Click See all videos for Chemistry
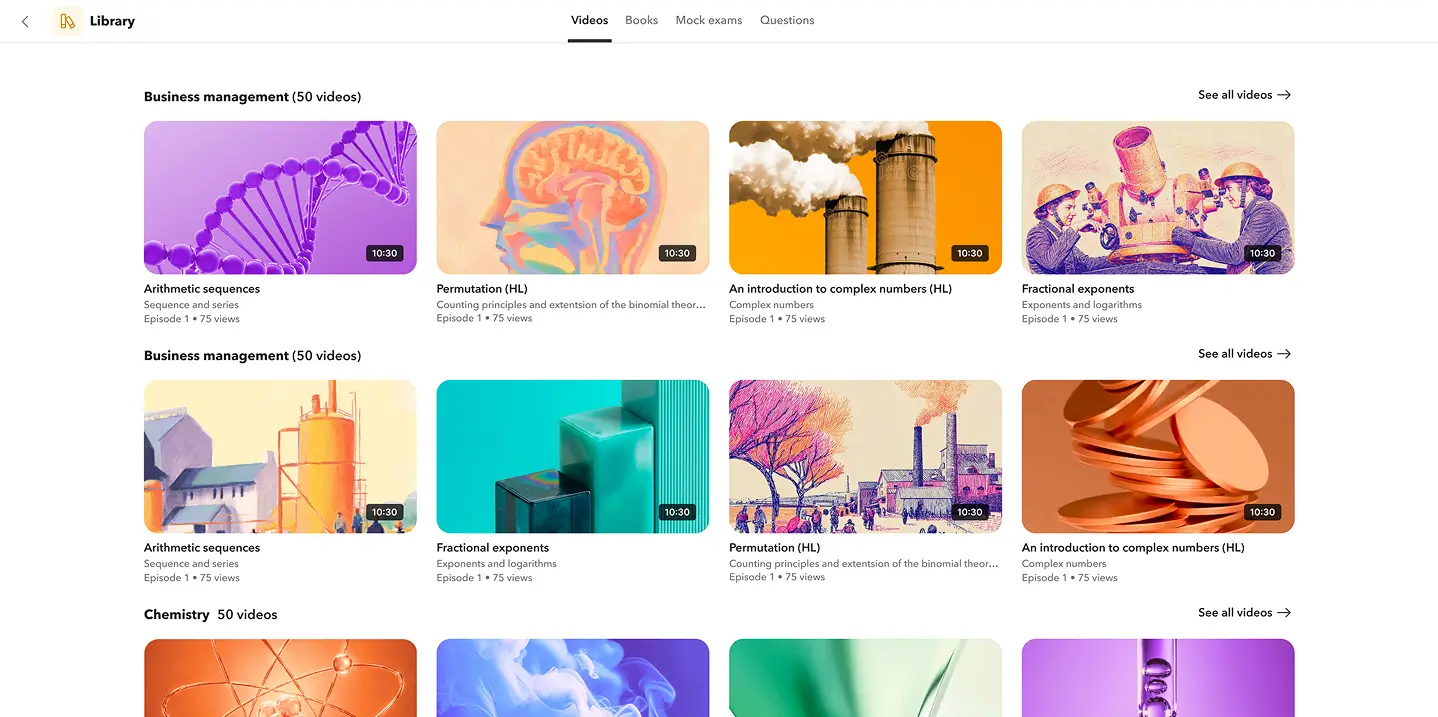1438x717 pixels. tap(1244, 613)
